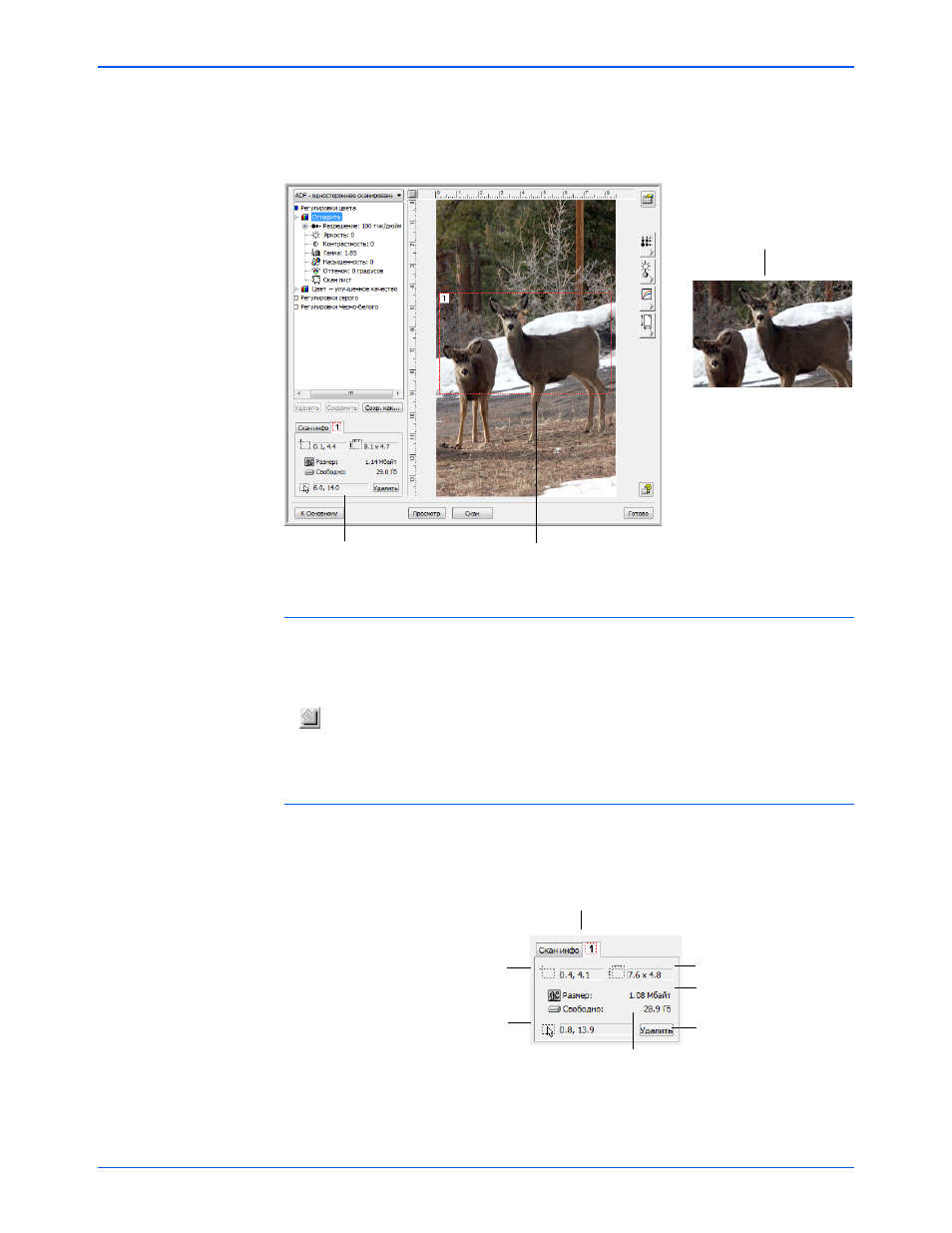
Task: Click the disabled Удалить button under the tree
Action: tap(307, 407)
